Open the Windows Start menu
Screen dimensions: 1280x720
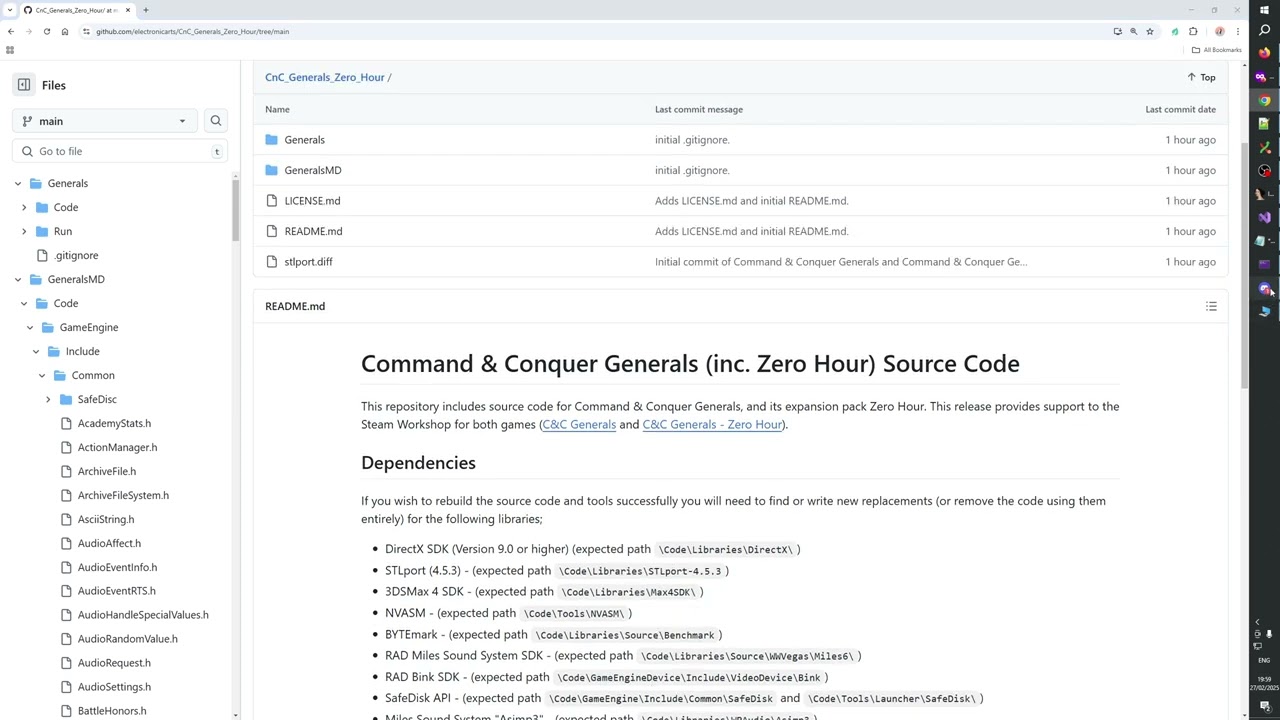1265,10
